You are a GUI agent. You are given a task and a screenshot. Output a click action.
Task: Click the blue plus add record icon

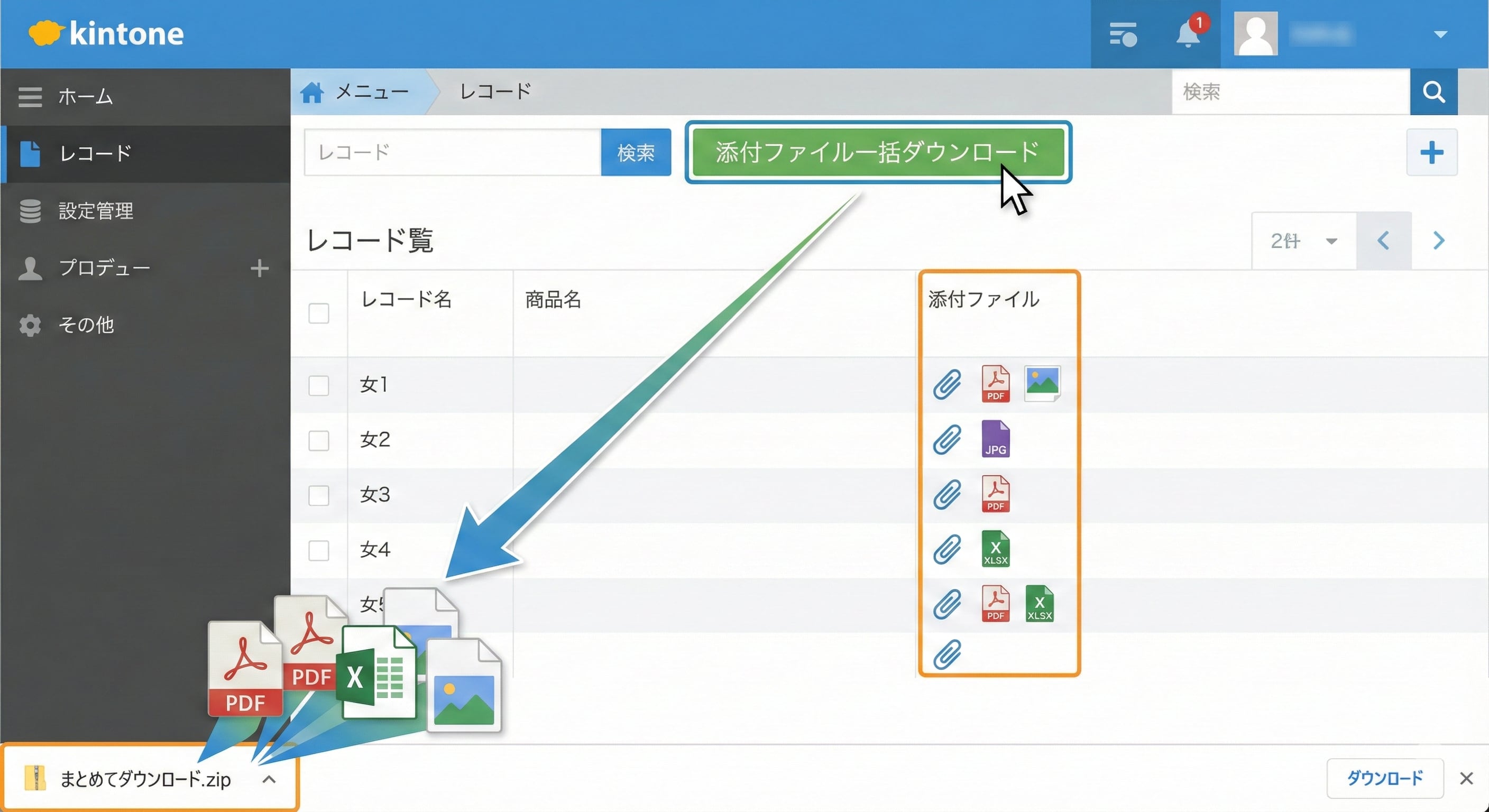click(1431, 153)
